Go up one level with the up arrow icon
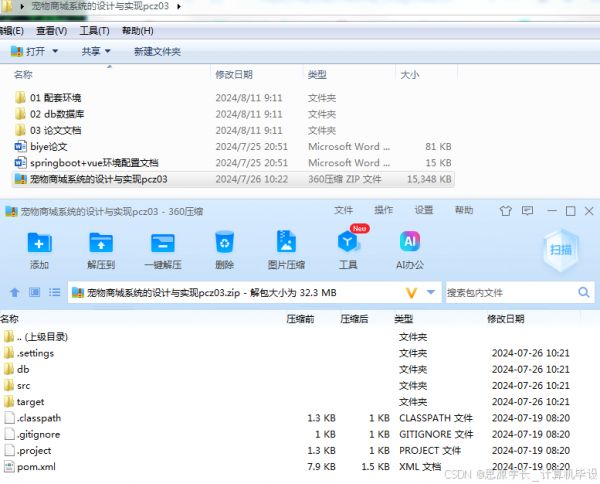 (x=15, y=293)
